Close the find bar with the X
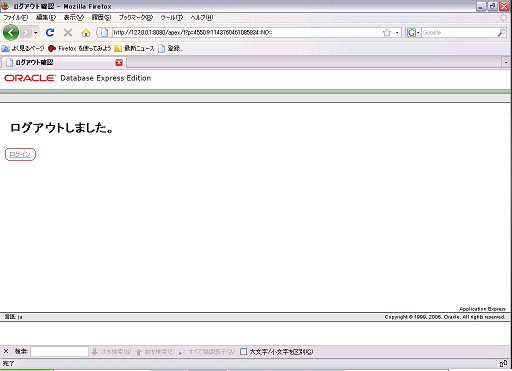512x371 pixels. pos(6,351)
